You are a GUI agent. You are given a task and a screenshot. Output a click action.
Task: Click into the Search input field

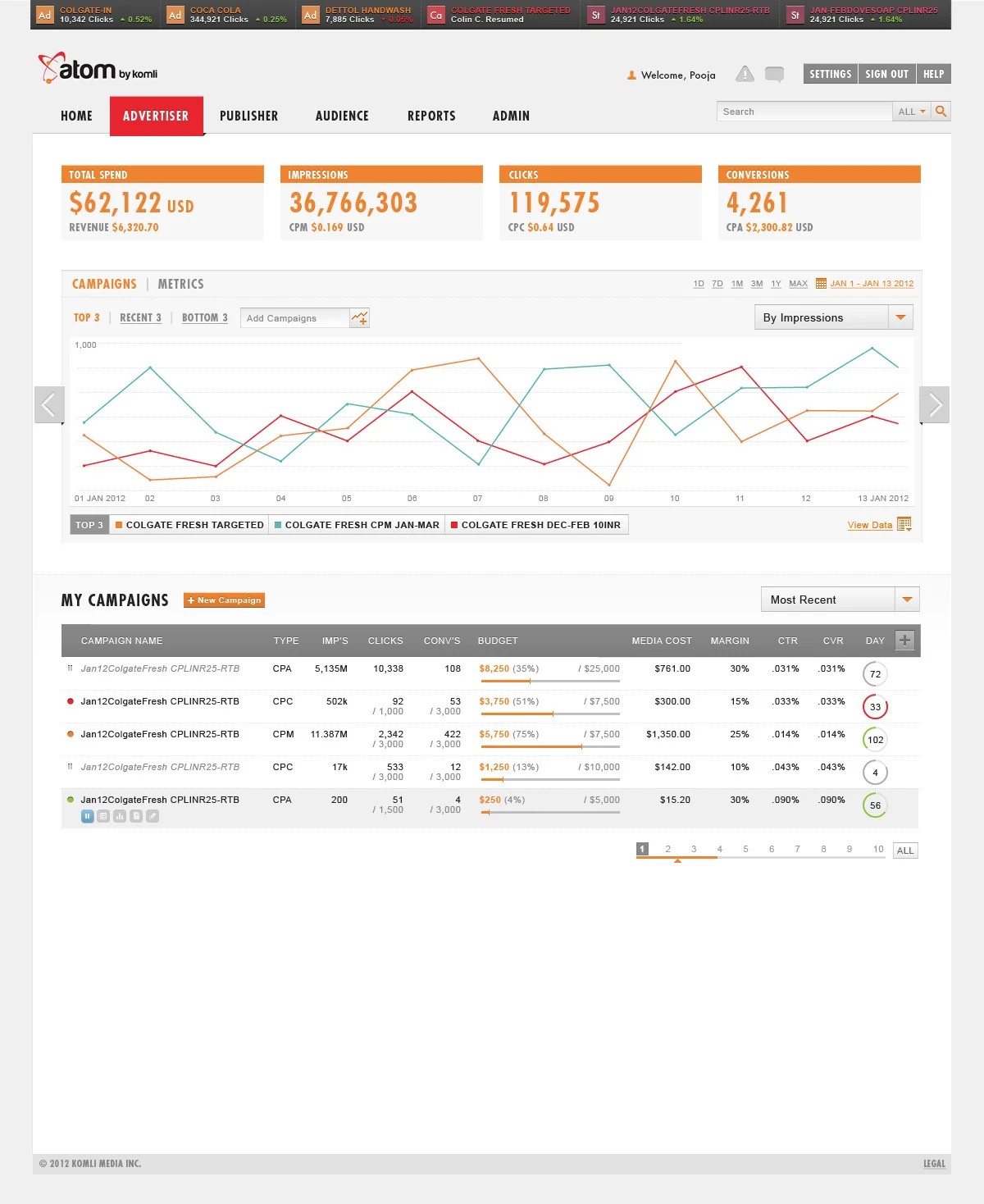coord(804,112)
